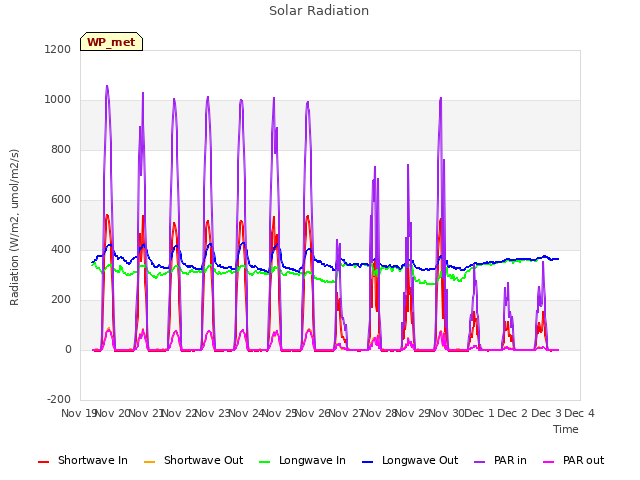This screenshot has height=480, width=640.
Task: Click the 800 y-axis tick label
Action: click(61, 149)
